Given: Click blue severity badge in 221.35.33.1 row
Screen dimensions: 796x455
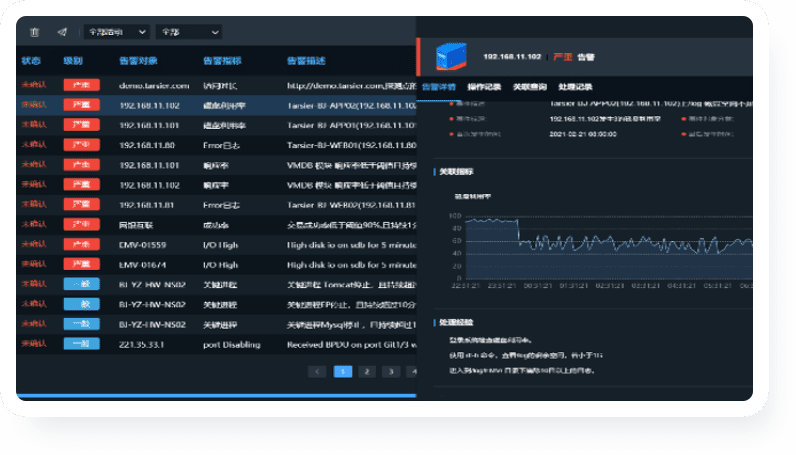Looking at the screenshot, I should [81, 344].
